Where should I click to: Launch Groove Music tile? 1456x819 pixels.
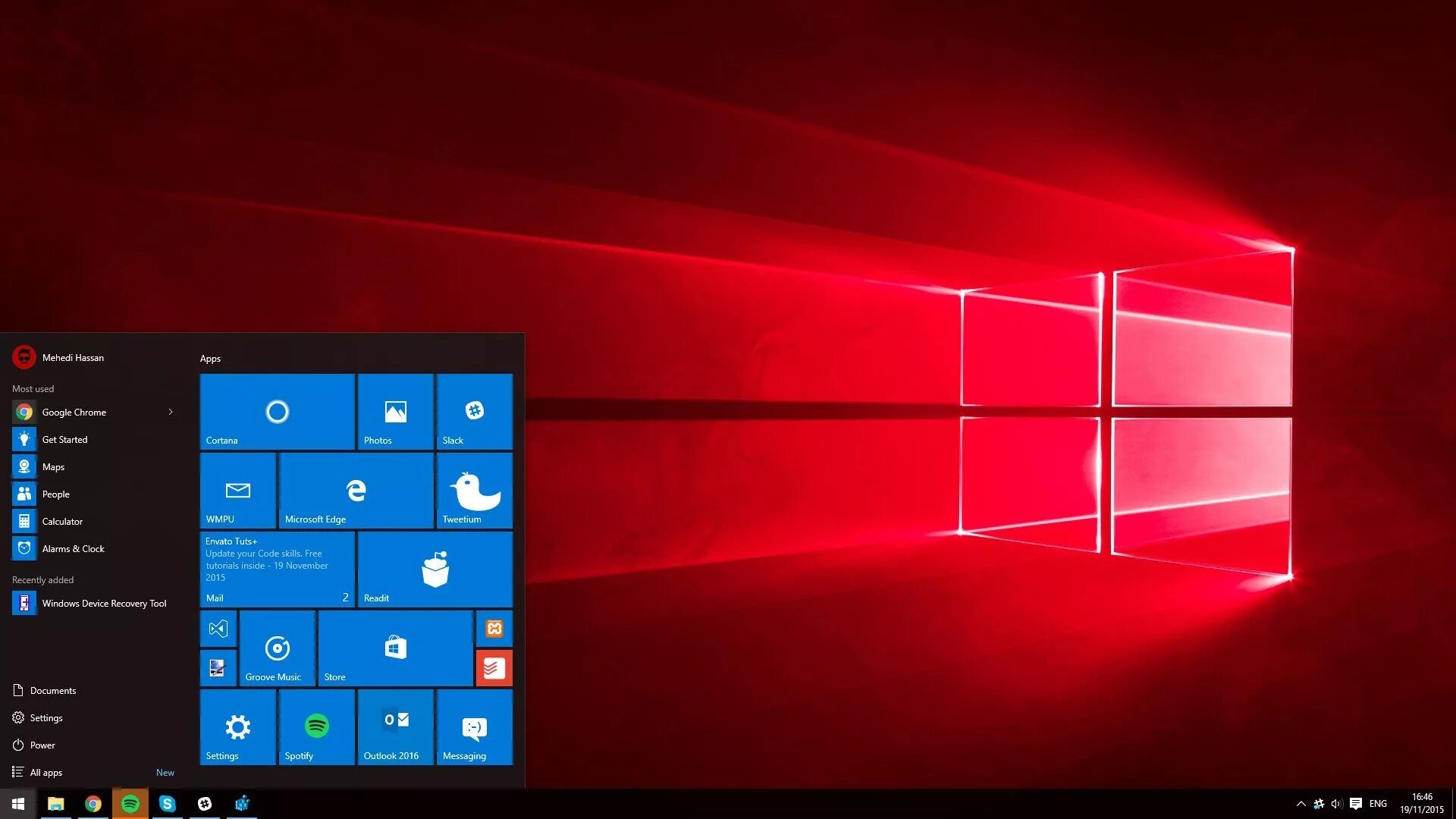(x=277, y=649)
